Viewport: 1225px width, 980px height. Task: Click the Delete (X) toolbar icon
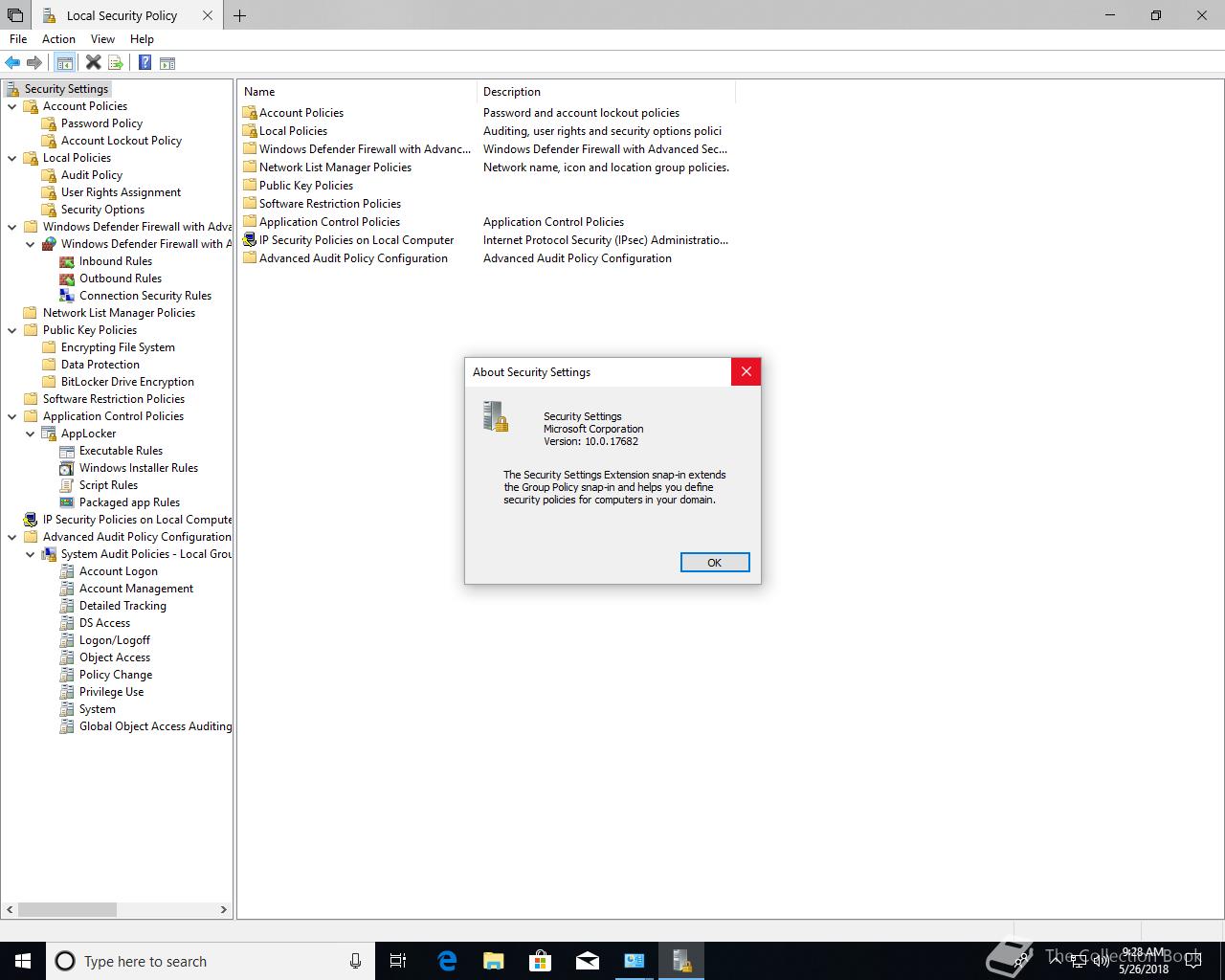coord(93,63)
